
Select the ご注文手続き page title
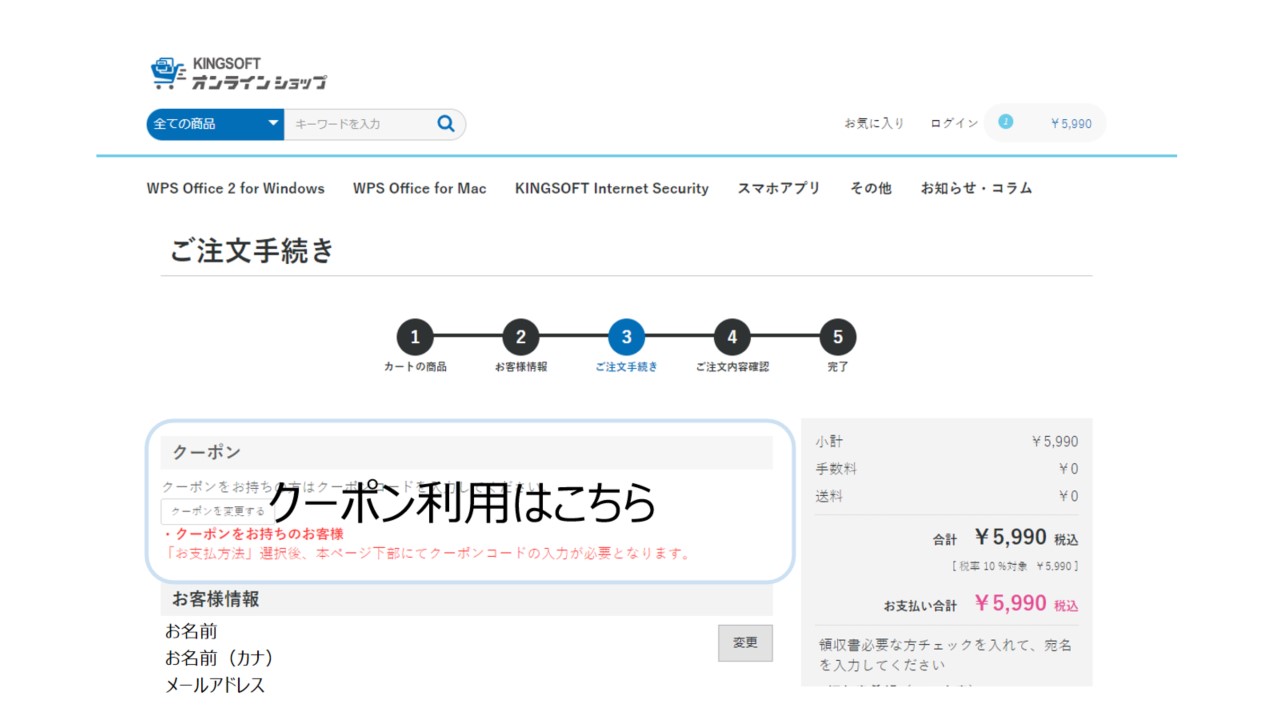pos(252,250)
